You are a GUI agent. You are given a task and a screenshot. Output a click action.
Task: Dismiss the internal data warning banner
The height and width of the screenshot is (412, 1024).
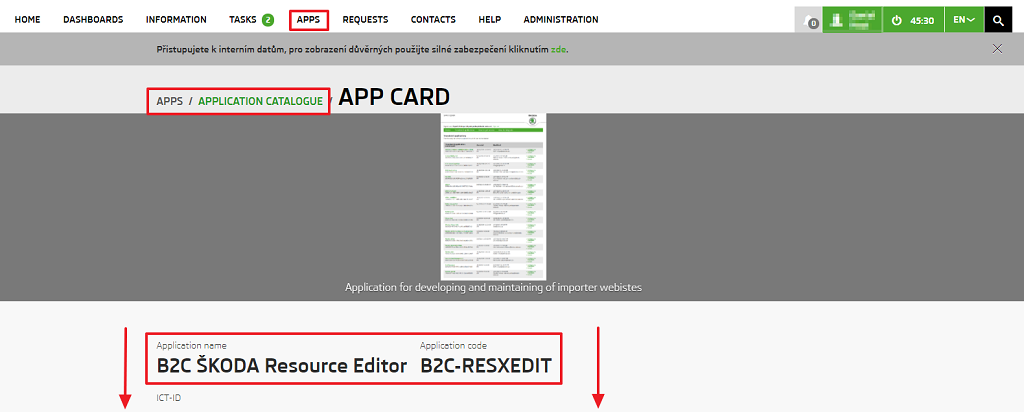tap(997, 48)
